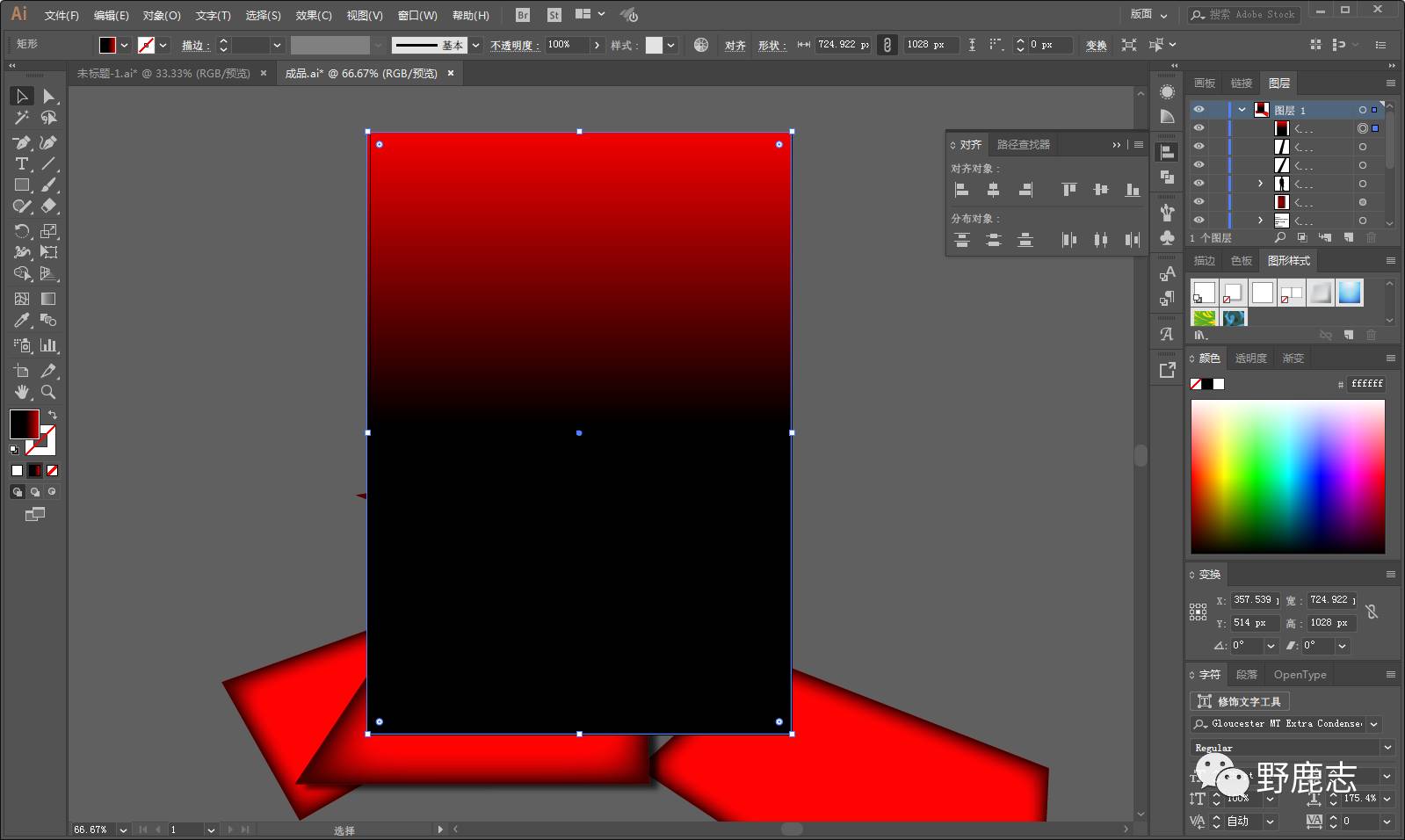Click the 修饰文字工具 button
The height and width of the screenshot is (840, 1405).
point(1240,701)
